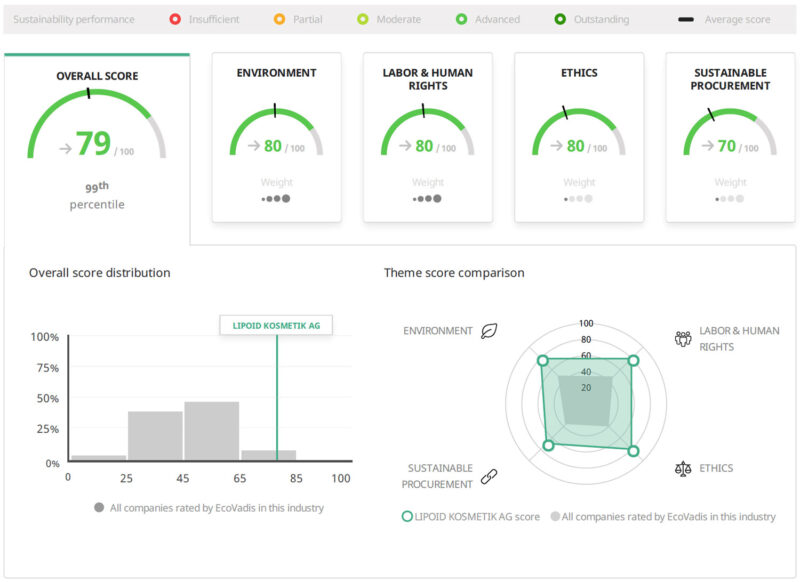The image size is (800, 582).
Task: Click the red Insufficient legend circle
Action: tap(175, 19)
